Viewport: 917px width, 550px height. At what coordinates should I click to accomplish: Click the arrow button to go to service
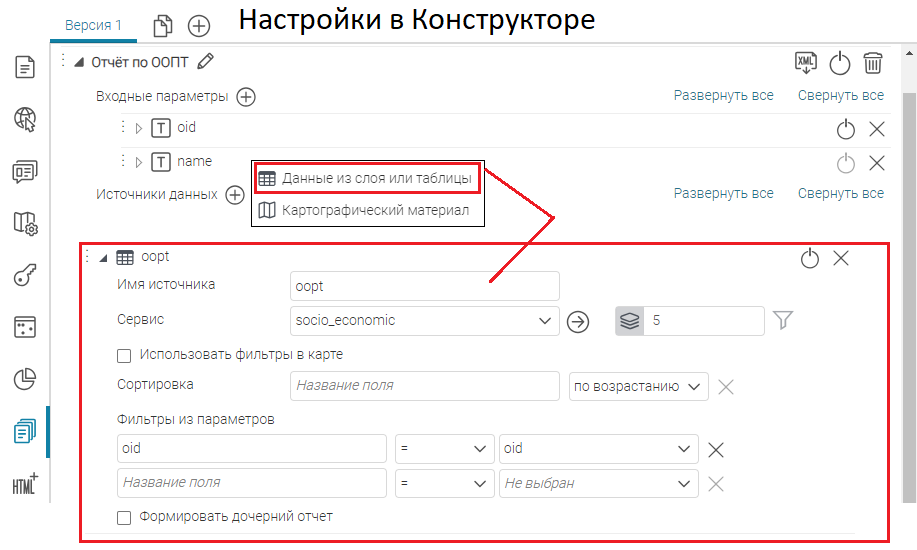pyautogui.click(x=578, y=321)
